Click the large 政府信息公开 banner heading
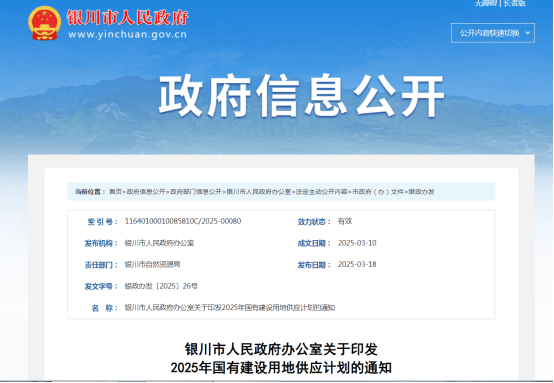 click(301, 95)
